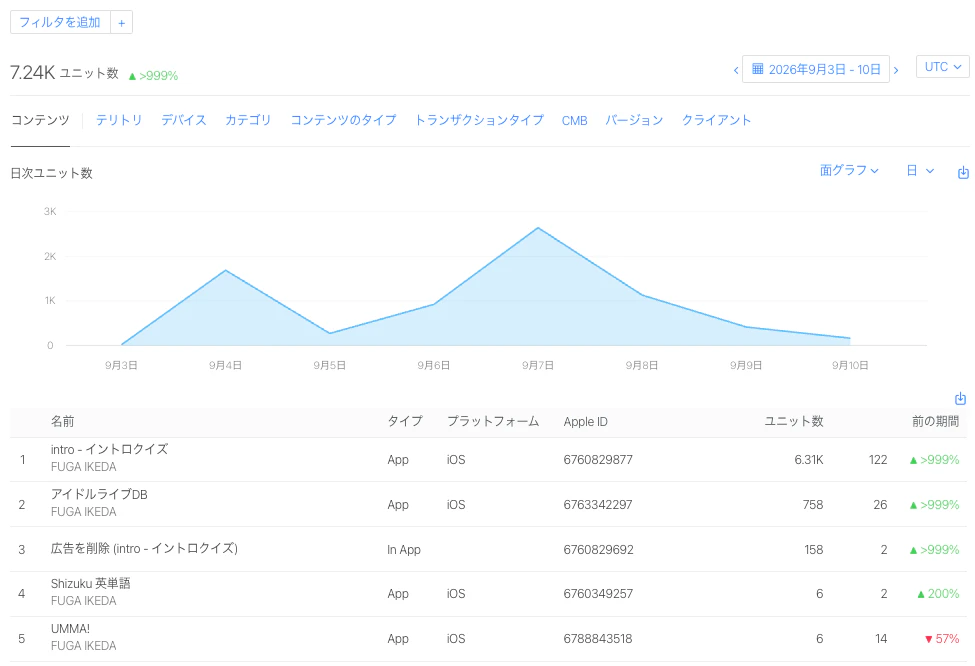Sort by the タイプ column header

(405, 422)
